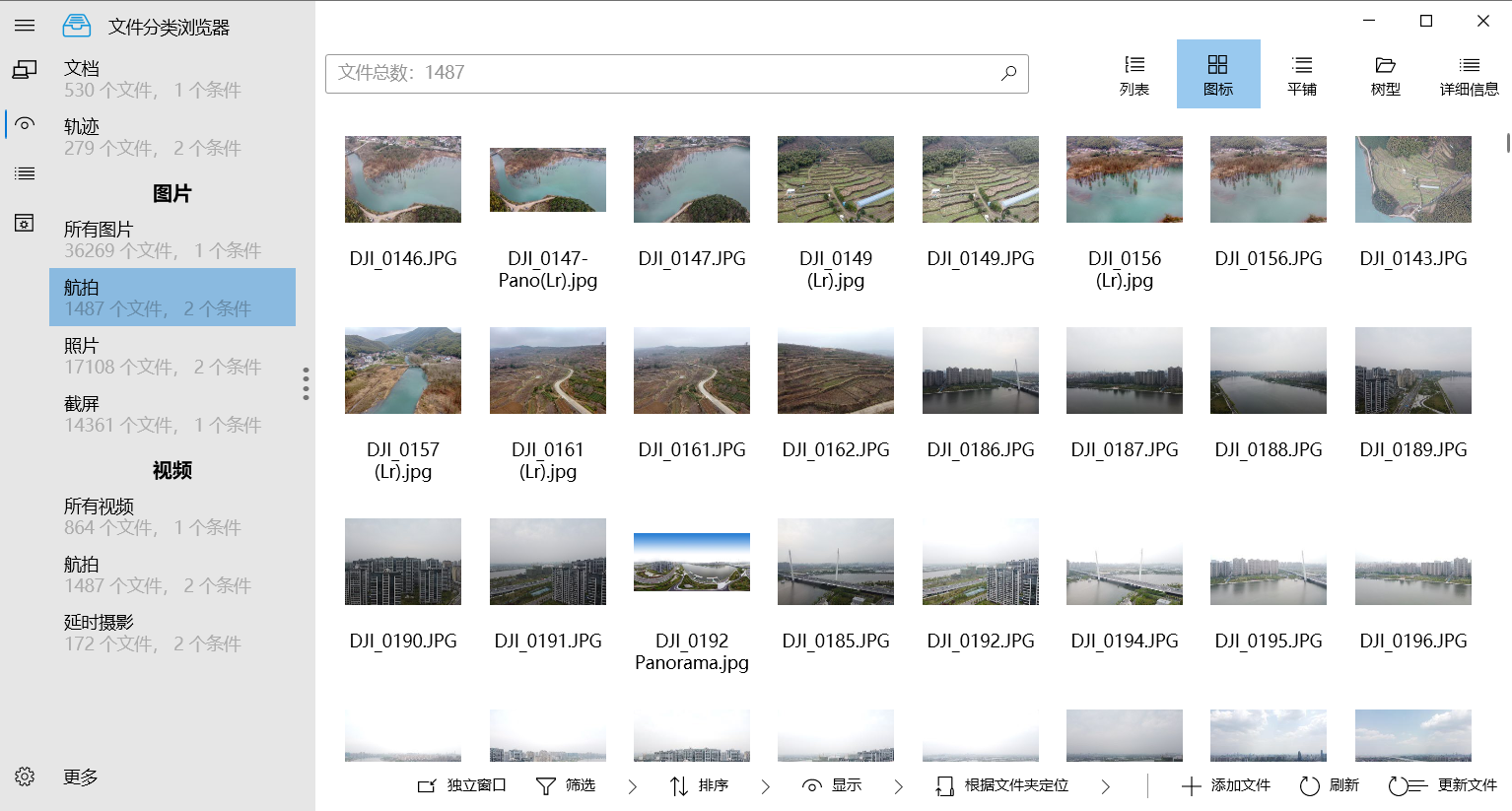The image size is (1512, 811).
Task: Open the hamburger navigation menu
Action: (x=25, y=26)
